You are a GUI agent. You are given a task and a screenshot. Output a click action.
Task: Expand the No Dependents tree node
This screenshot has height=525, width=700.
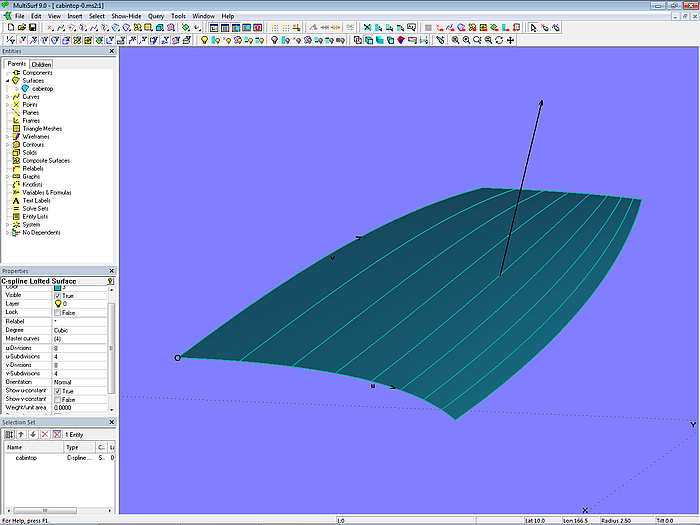(7, 232)
